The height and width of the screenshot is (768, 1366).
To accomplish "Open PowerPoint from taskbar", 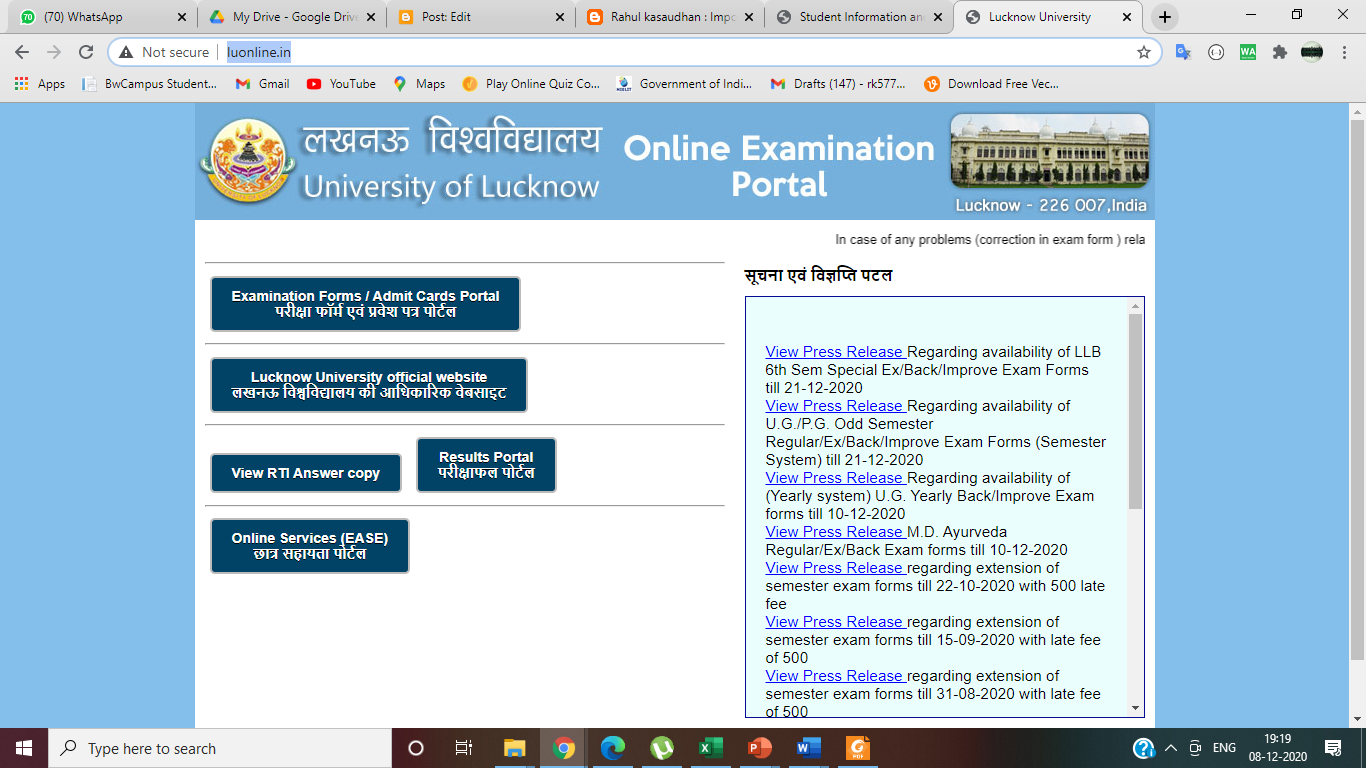I will click(x=759, y=748).
